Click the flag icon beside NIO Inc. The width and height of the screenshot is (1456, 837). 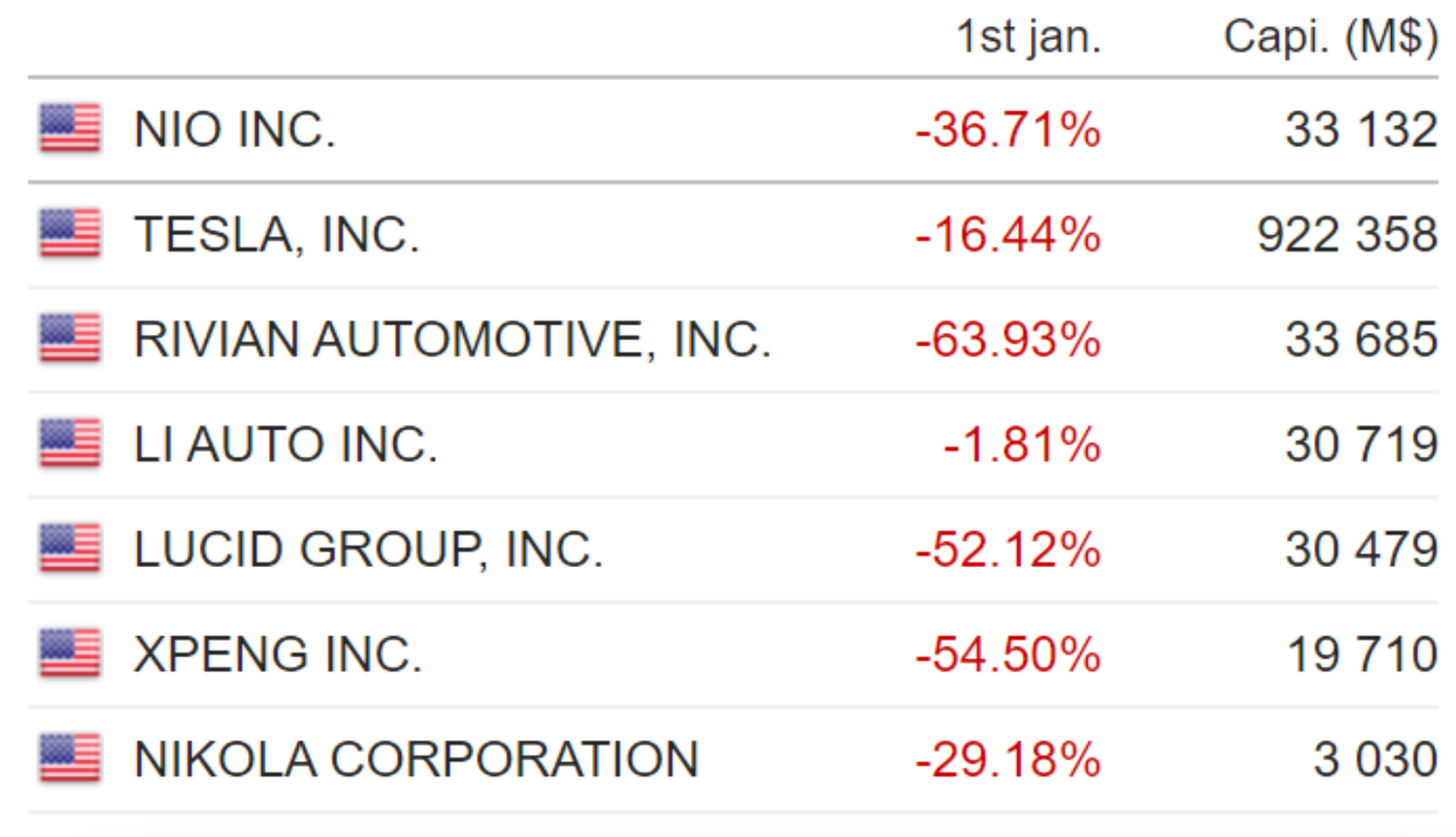click(x=70, y=128)
